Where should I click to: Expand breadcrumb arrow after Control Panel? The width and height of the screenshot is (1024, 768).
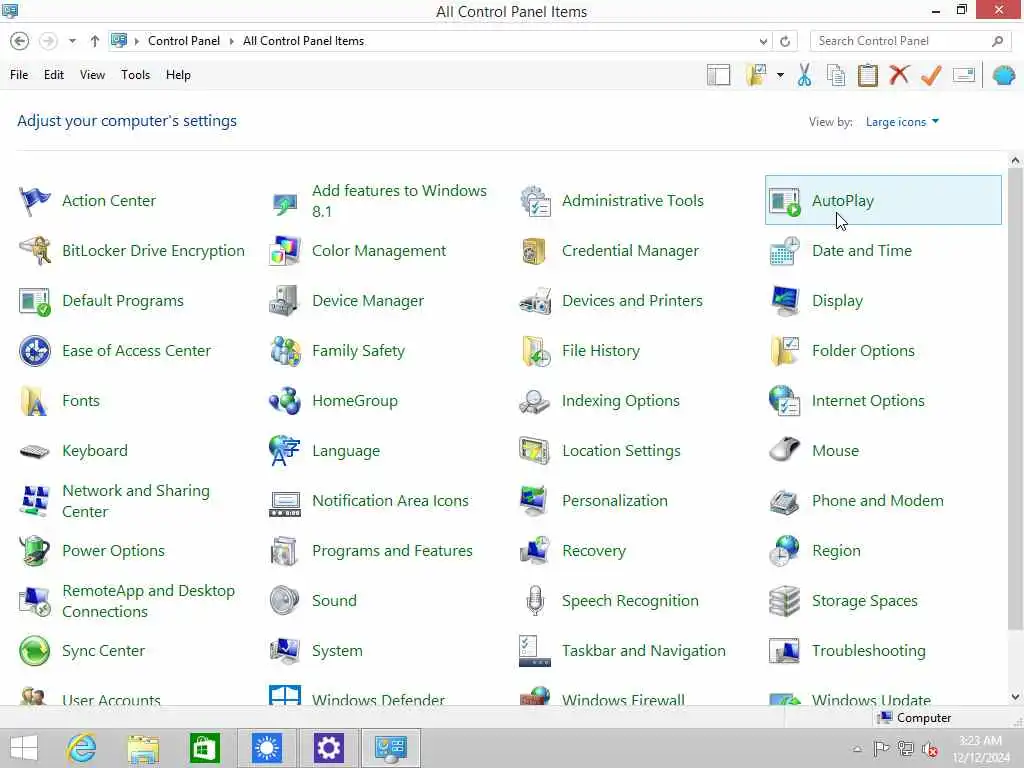click(x=231, y=41)
